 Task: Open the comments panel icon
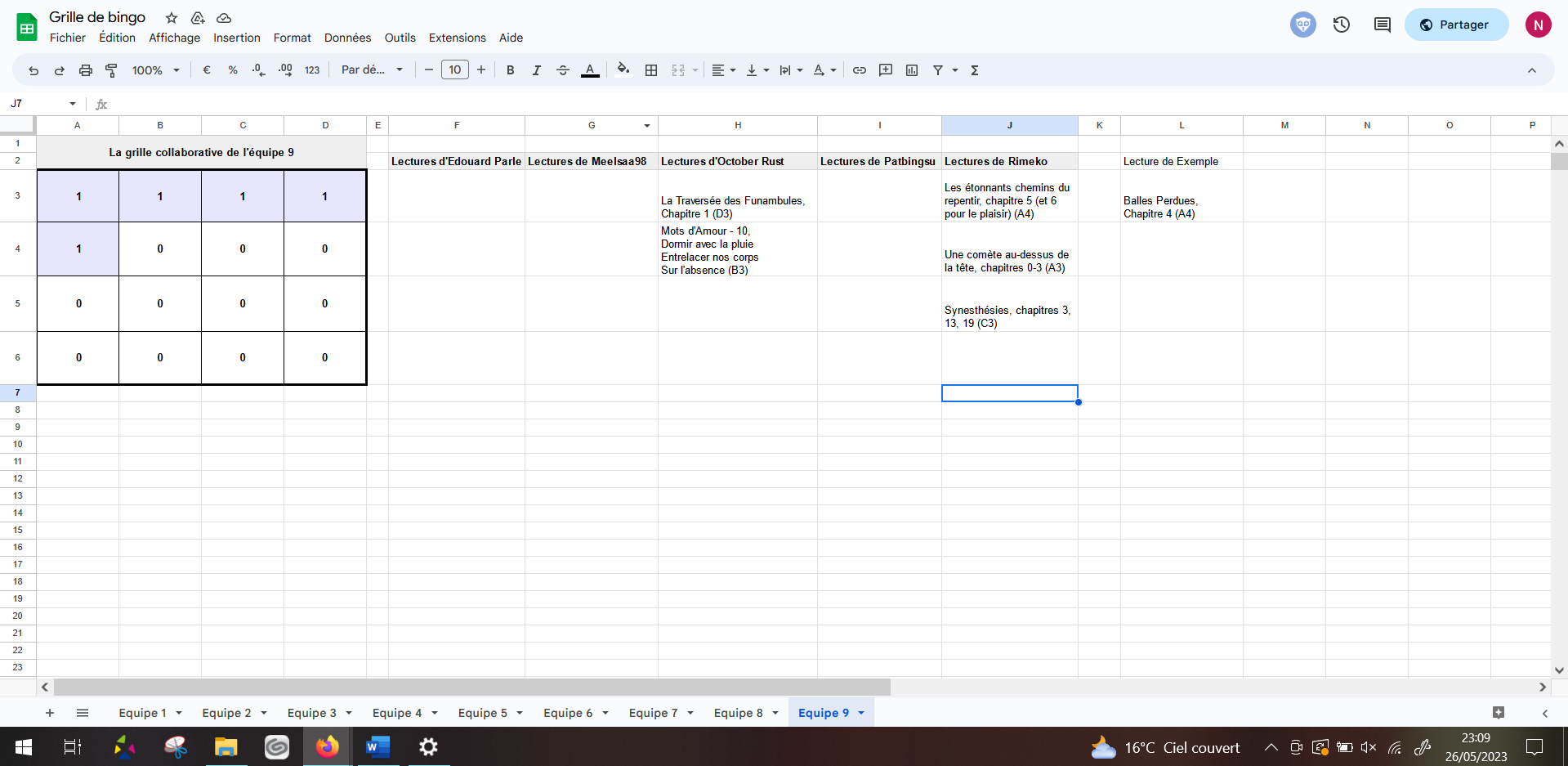coord(1383,25)
